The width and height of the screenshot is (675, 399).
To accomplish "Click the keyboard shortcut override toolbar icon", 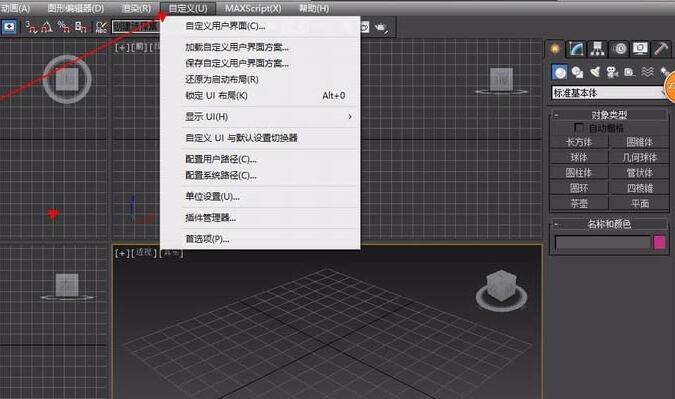I will [9, 27].
